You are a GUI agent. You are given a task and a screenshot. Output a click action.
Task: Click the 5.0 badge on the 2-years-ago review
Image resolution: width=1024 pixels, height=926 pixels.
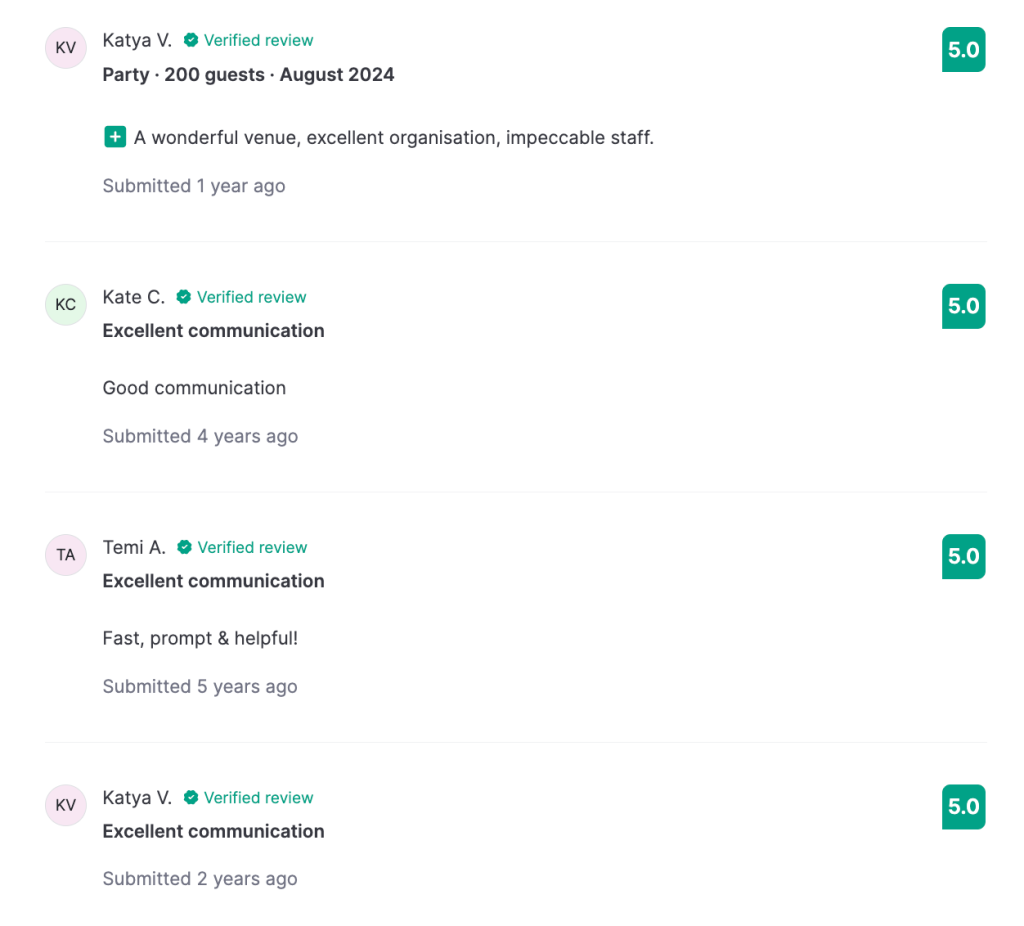tap(963, 807)
